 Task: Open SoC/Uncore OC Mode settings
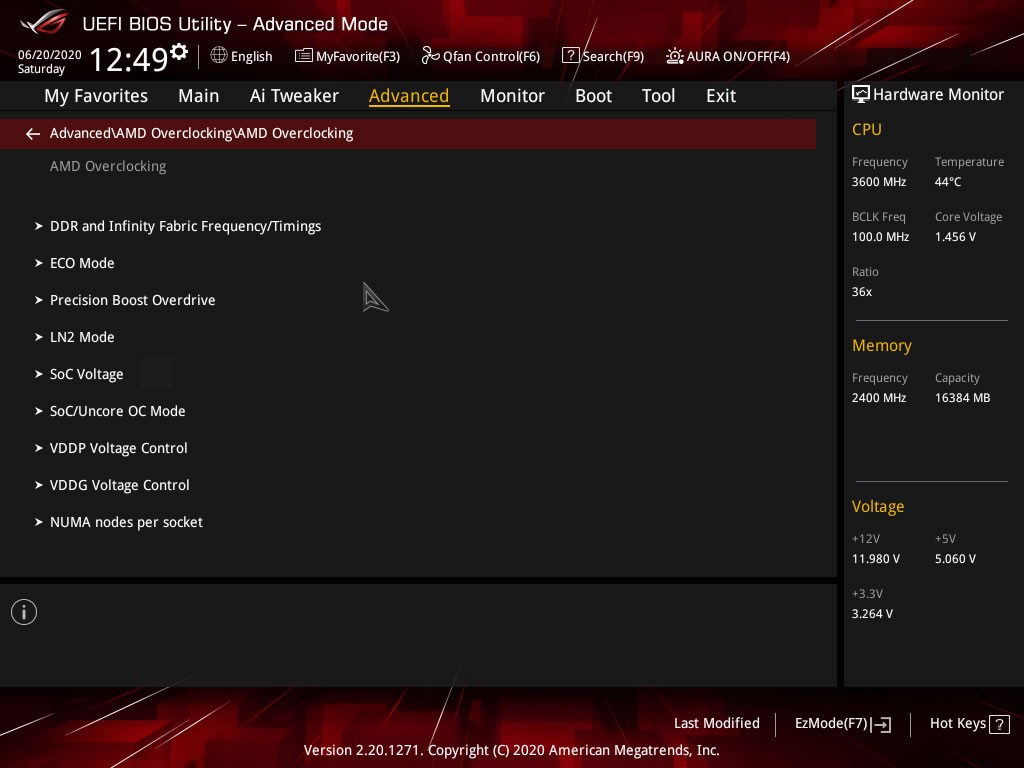117,411
